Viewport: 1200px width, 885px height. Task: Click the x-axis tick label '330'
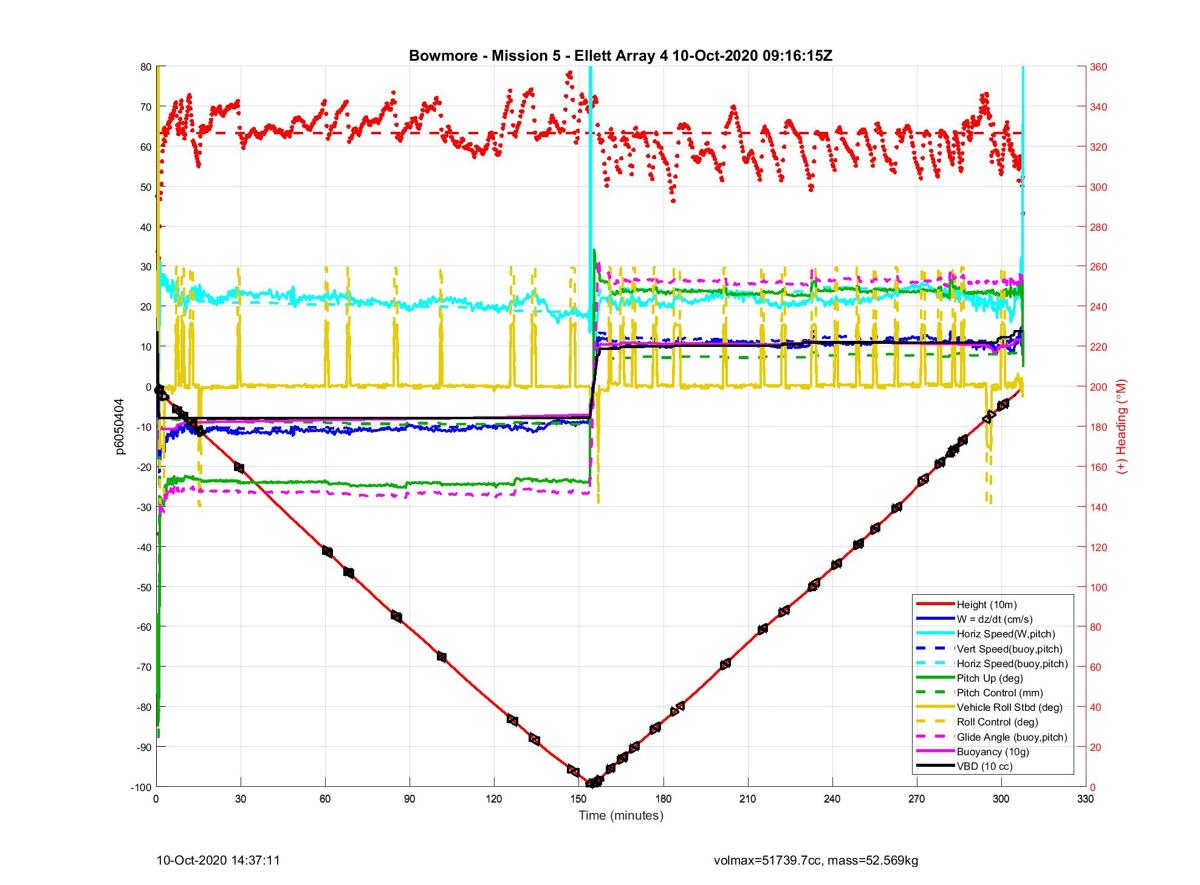(x=1086, y=799)
